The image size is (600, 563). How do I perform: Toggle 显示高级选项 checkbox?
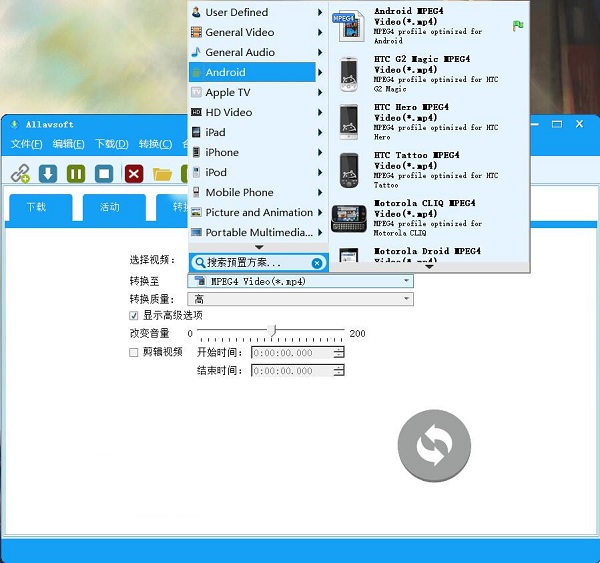[x=133, y=316]
